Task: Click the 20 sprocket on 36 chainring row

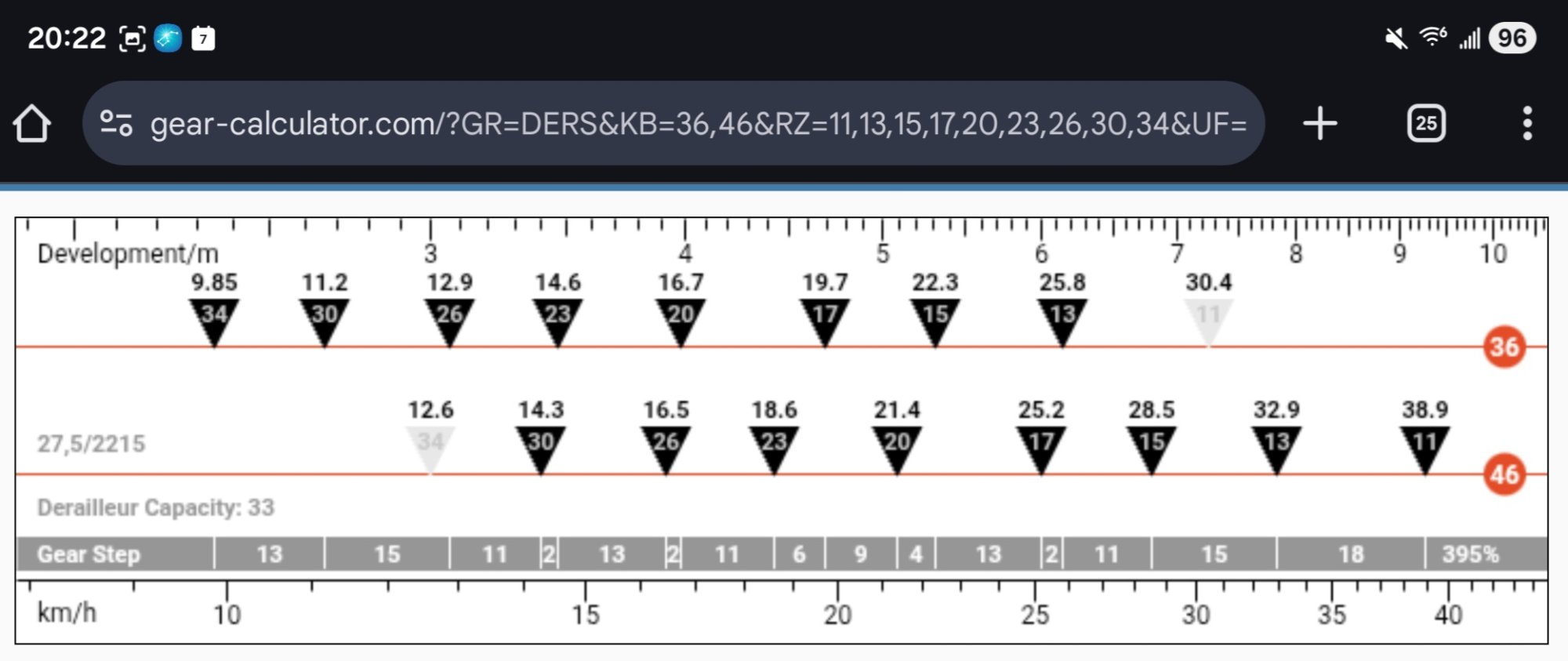Action: click(x=681, y=318)
